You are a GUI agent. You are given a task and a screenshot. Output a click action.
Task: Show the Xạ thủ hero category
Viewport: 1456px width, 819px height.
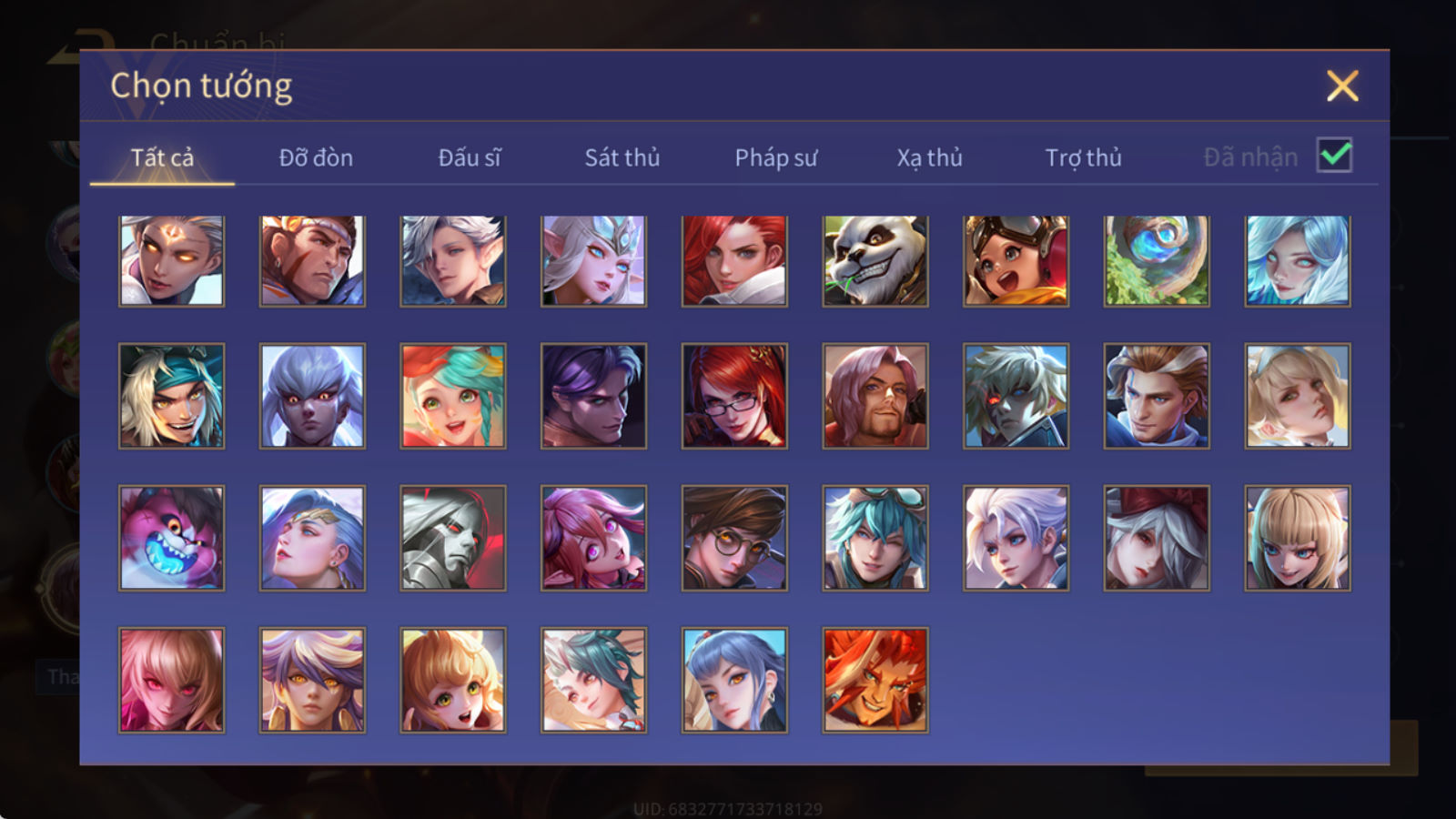(929, 157)
